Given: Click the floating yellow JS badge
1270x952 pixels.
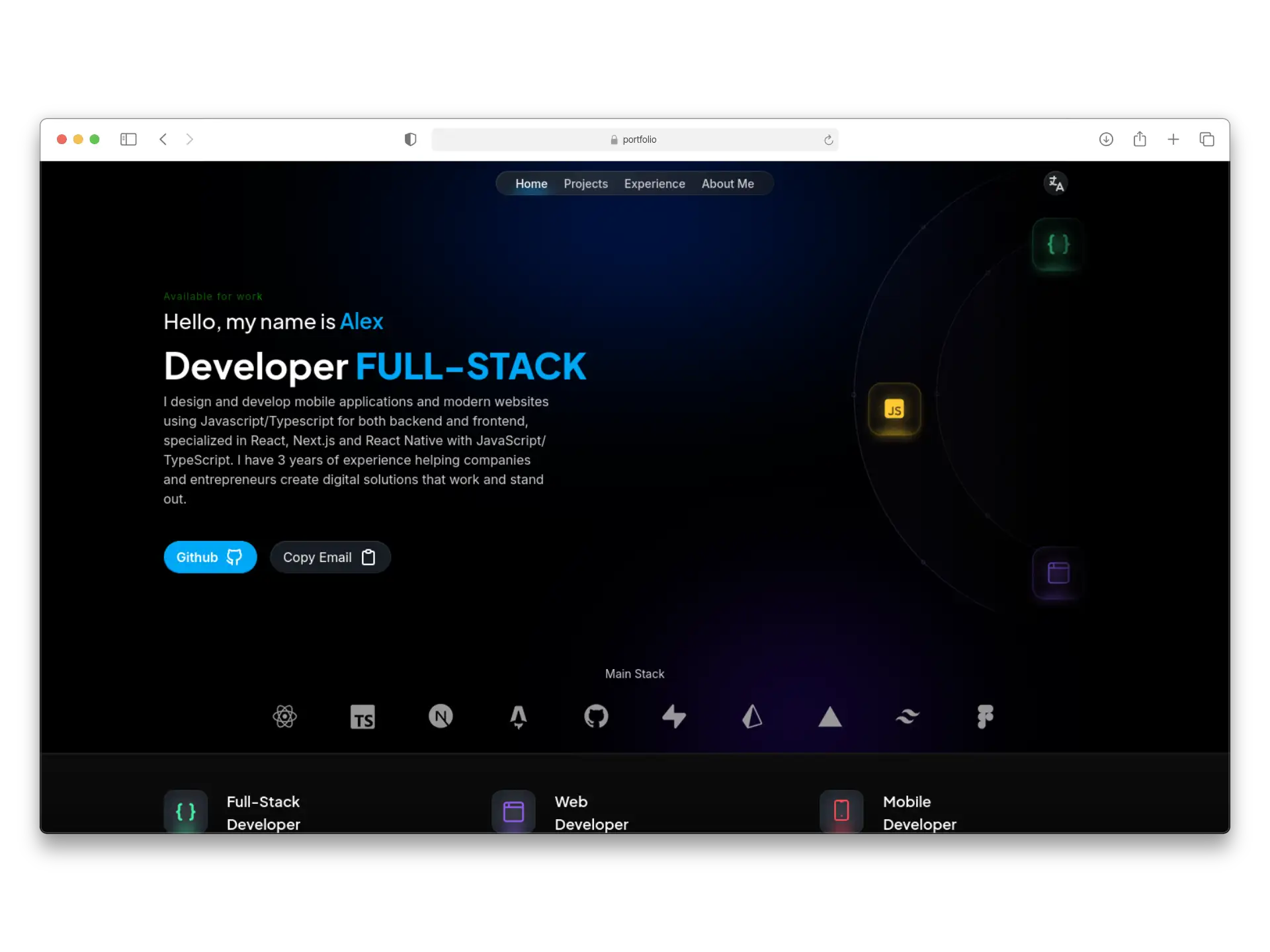Looking at the screenshot, I should 894,409.
